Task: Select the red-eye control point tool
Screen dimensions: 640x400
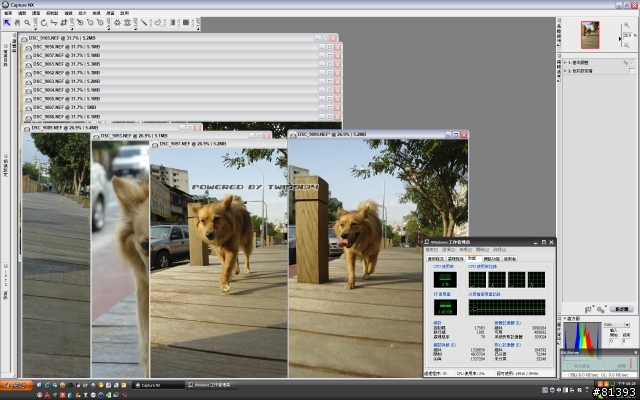Action: point(127,22)
